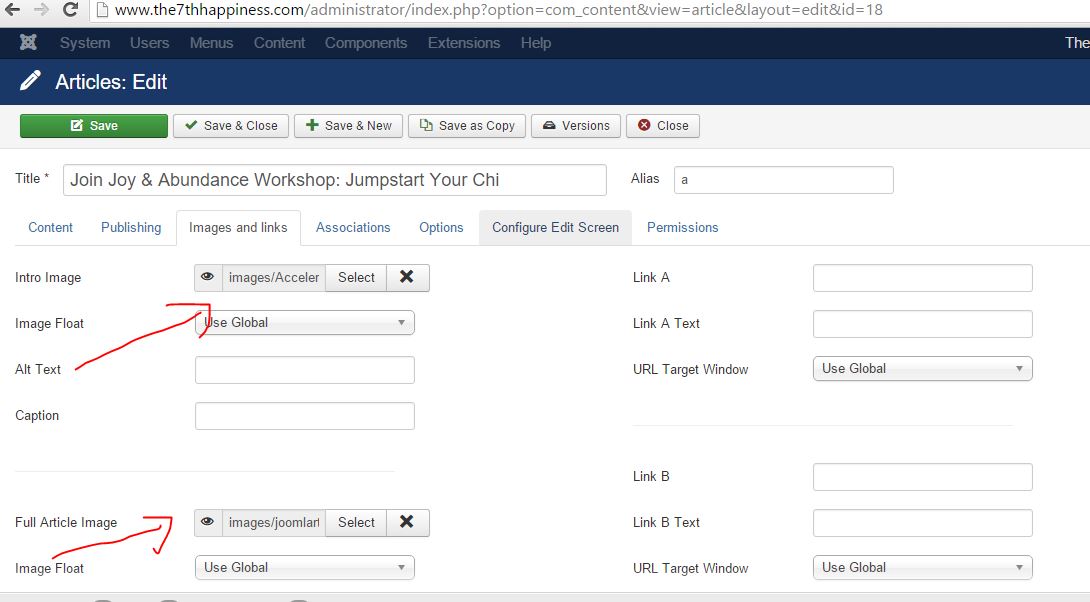1090x602 pixels.
Task: Open the Help menu
Action: 536,43
